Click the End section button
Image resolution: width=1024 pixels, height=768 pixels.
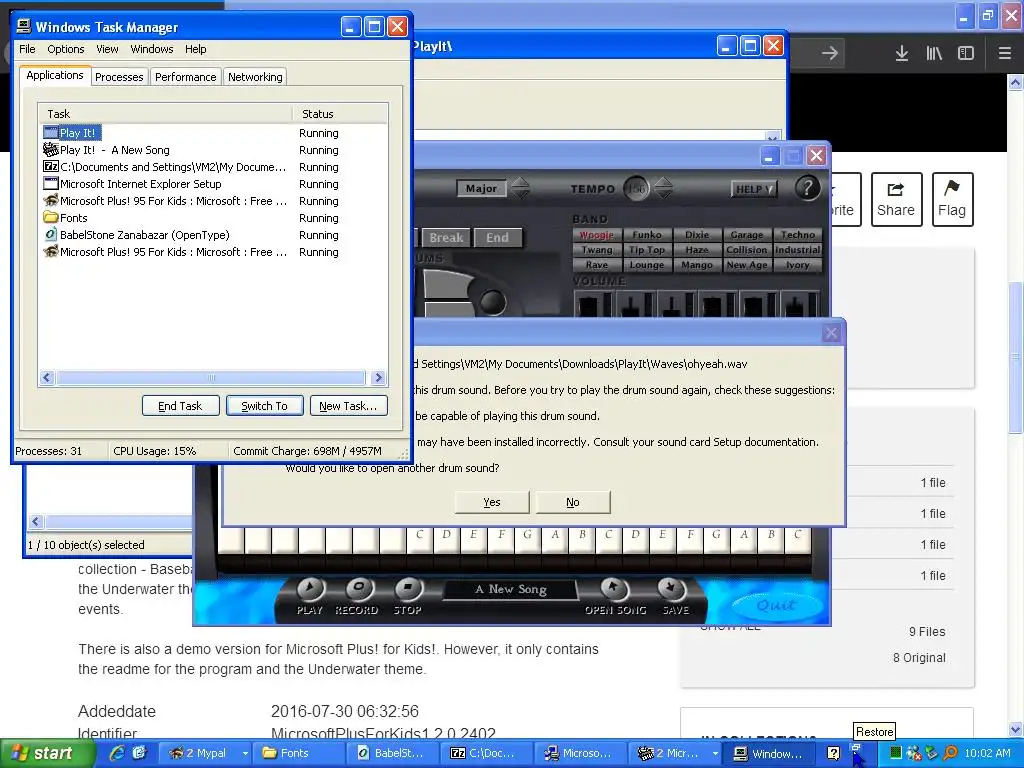coord(498,238)
